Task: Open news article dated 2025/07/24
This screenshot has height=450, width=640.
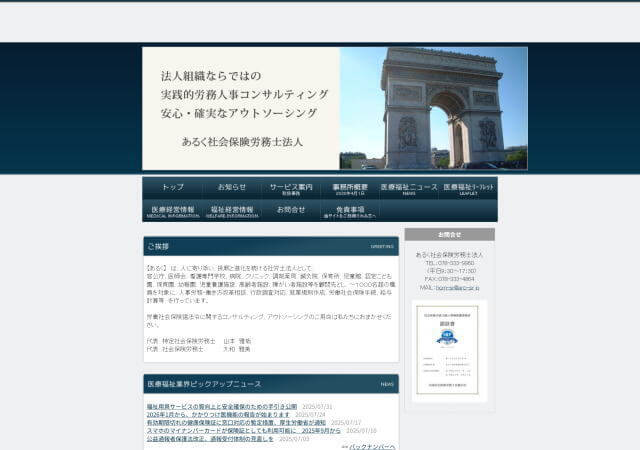Action: point(218,414)
